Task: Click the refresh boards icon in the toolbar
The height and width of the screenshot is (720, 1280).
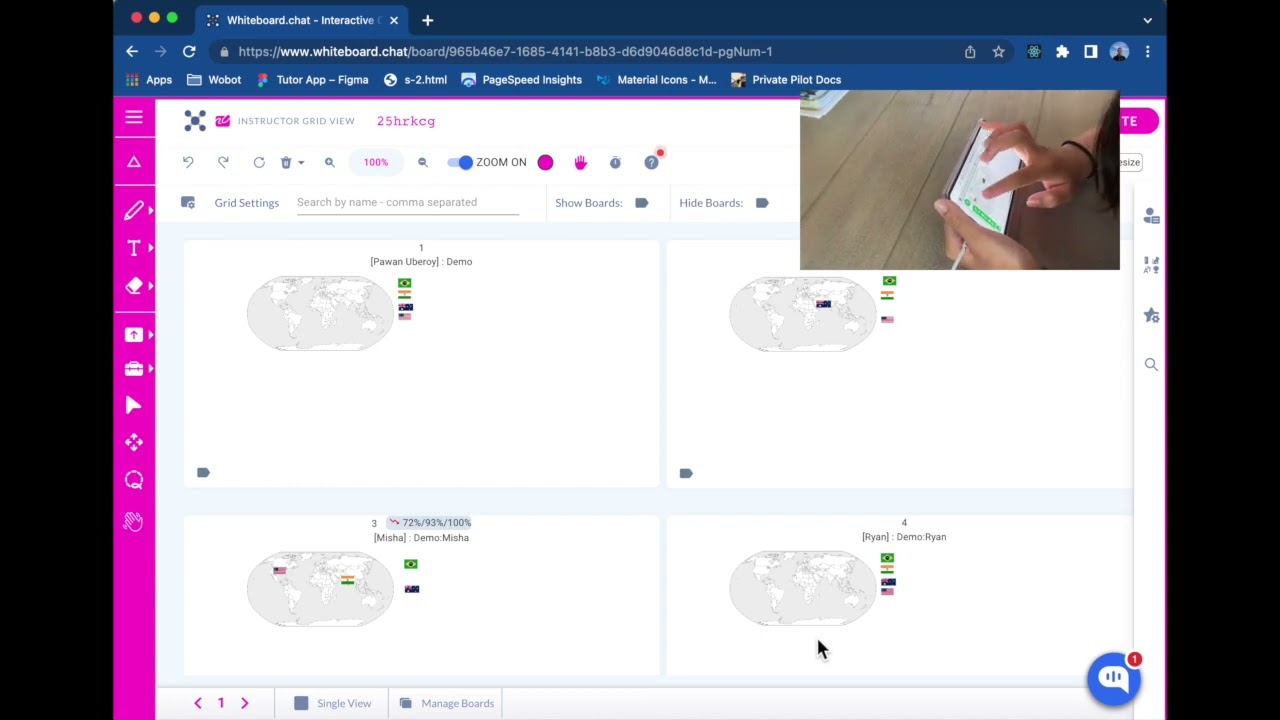Action: pyautogui.click(x=259, y=162)
